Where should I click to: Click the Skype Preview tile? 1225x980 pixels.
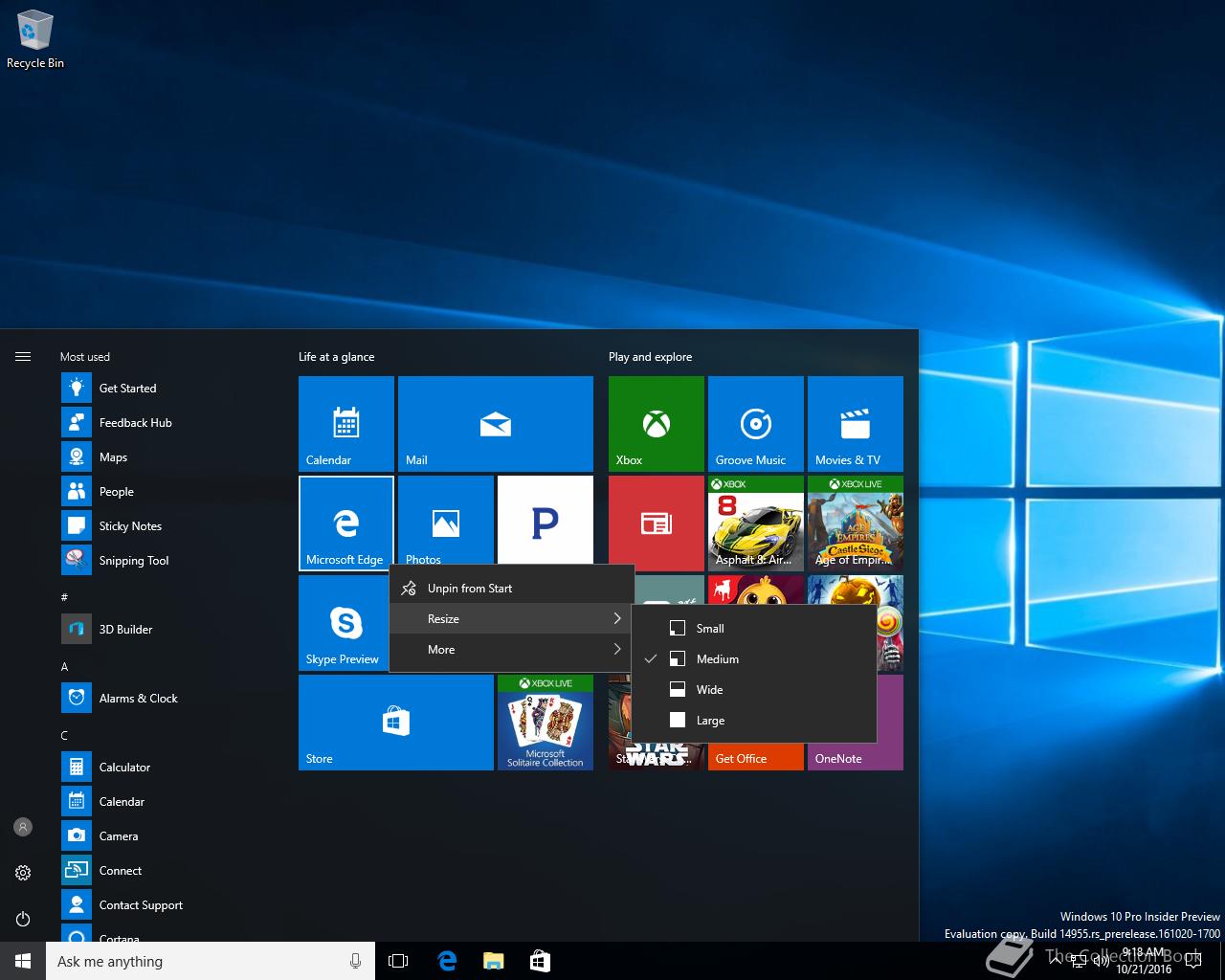click(x=344, y=623)
